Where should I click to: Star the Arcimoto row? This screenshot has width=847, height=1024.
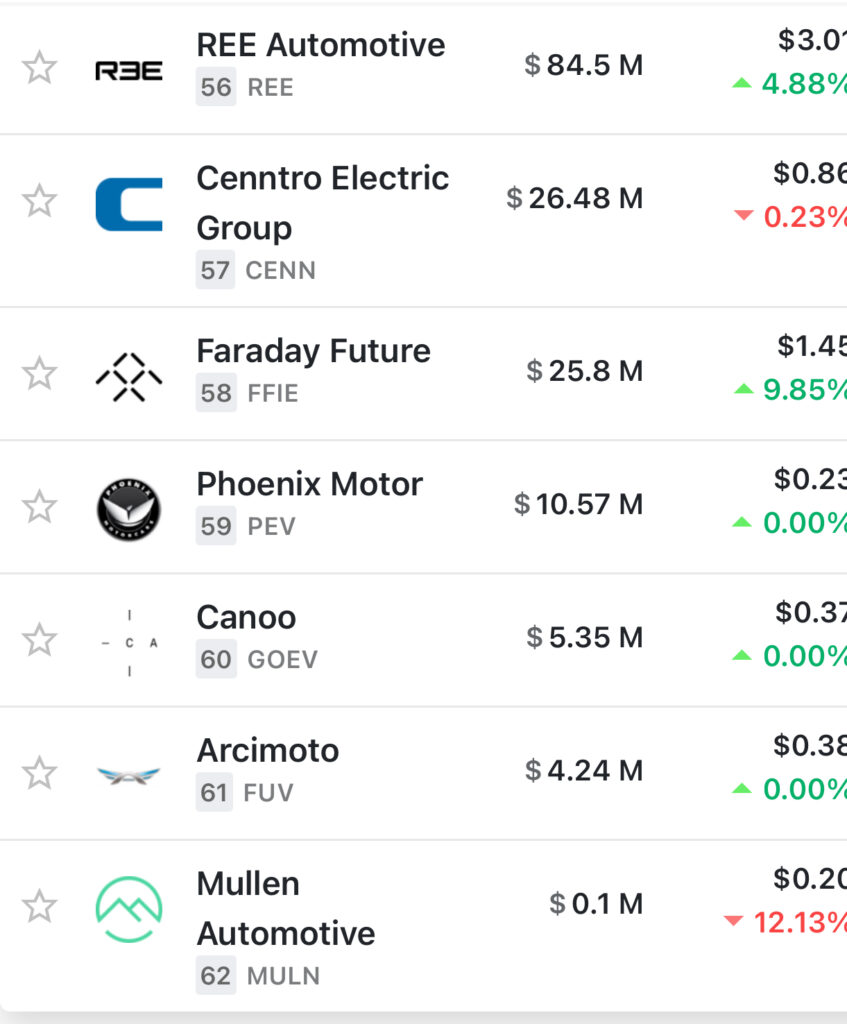(x=40, y=773)
